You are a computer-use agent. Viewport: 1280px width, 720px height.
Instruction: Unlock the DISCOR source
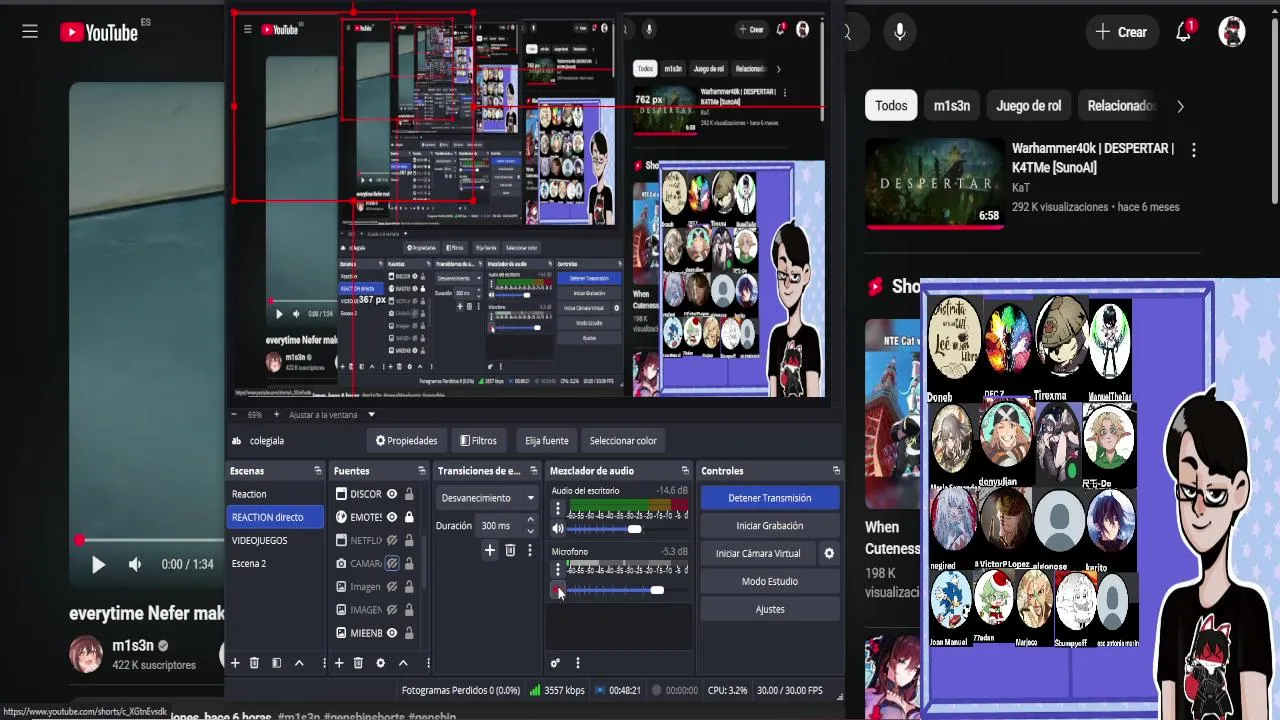tap(409, 494)
